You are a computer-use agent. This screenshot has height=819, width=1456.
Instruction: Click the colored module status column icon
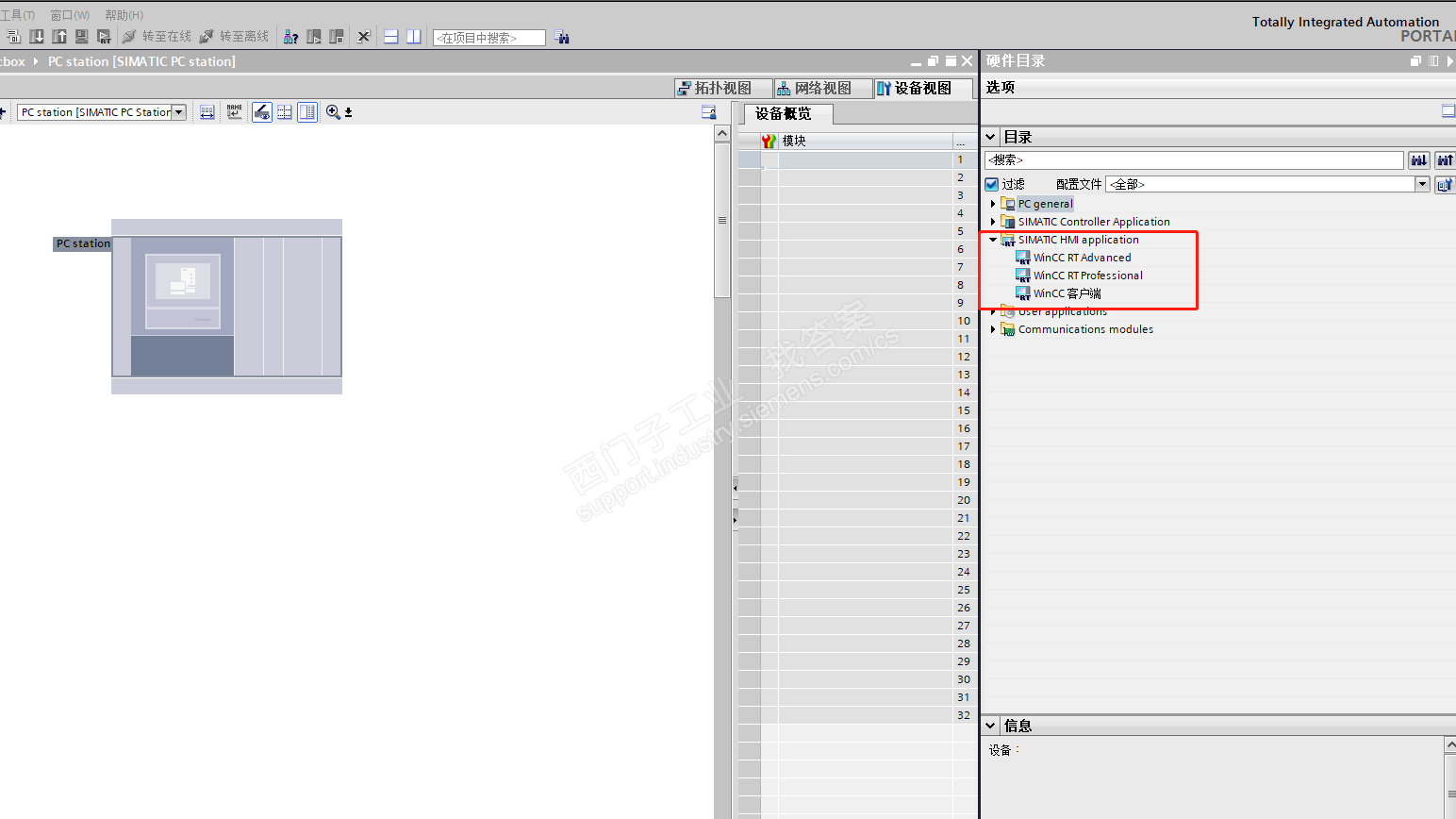pyautogui.click(x=769, y=141)
